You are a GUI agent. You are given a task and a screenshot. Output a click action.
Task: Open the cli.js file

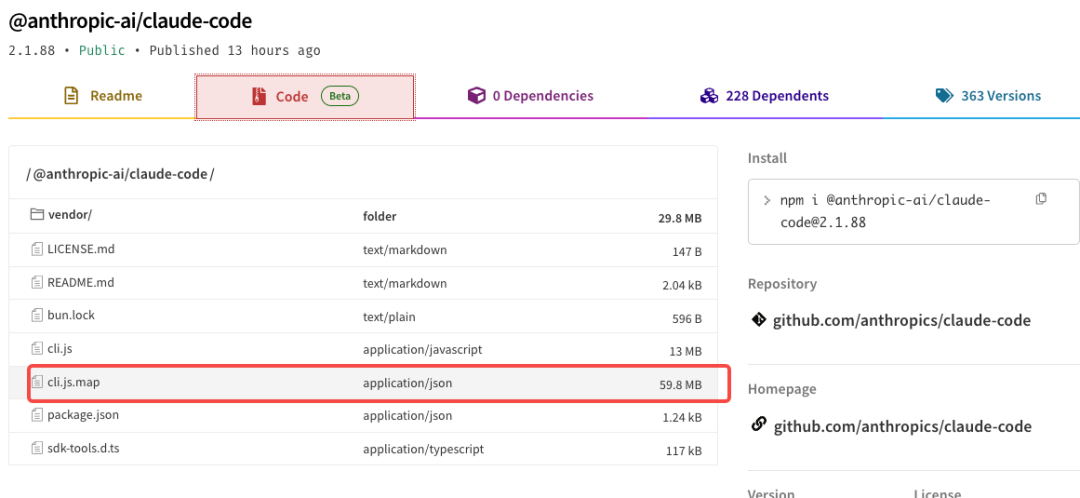tap(60, 349)
